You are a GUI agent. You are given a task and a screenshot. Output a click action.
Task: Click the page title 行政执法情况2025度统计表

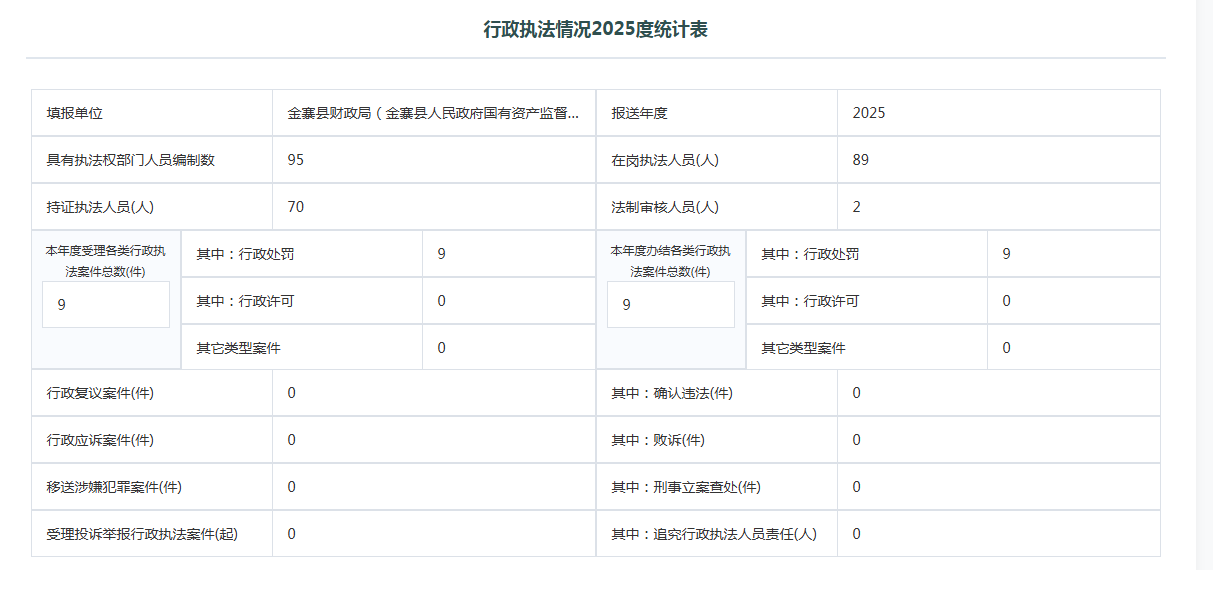click(595, 30)
